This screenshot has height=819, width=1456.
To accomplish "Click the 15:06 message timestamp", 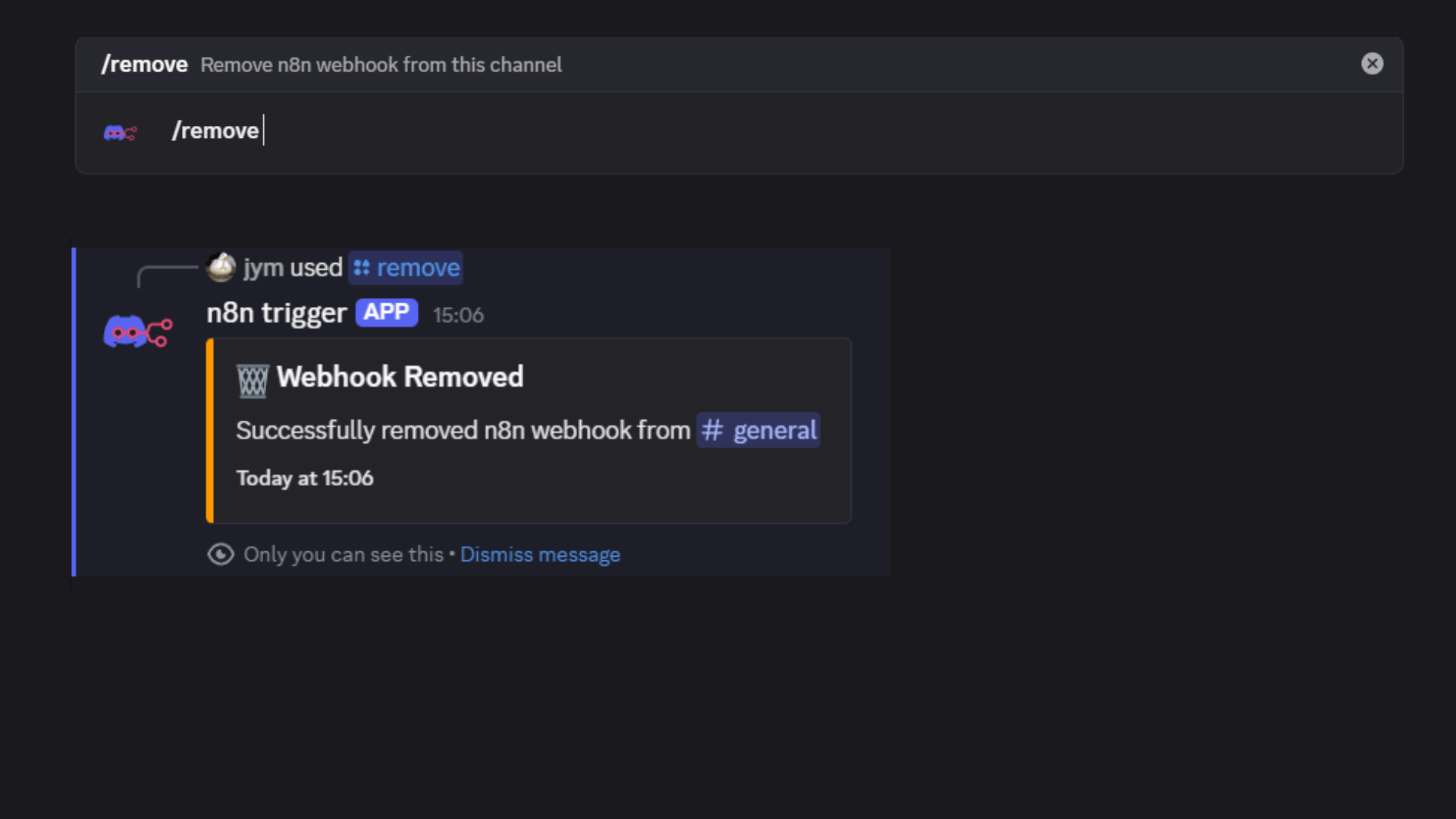I will click(458, 315).
